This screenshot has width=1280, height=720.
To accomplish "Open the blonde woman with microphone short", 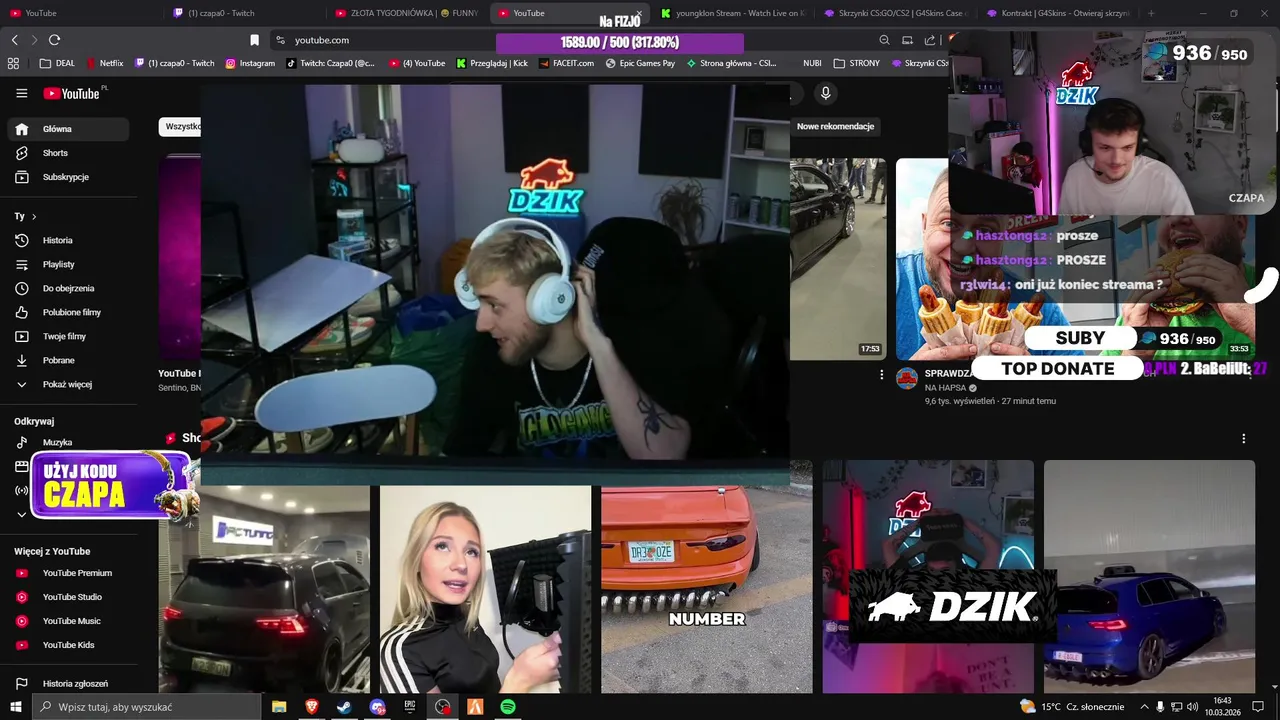I will tap(485, 589).
